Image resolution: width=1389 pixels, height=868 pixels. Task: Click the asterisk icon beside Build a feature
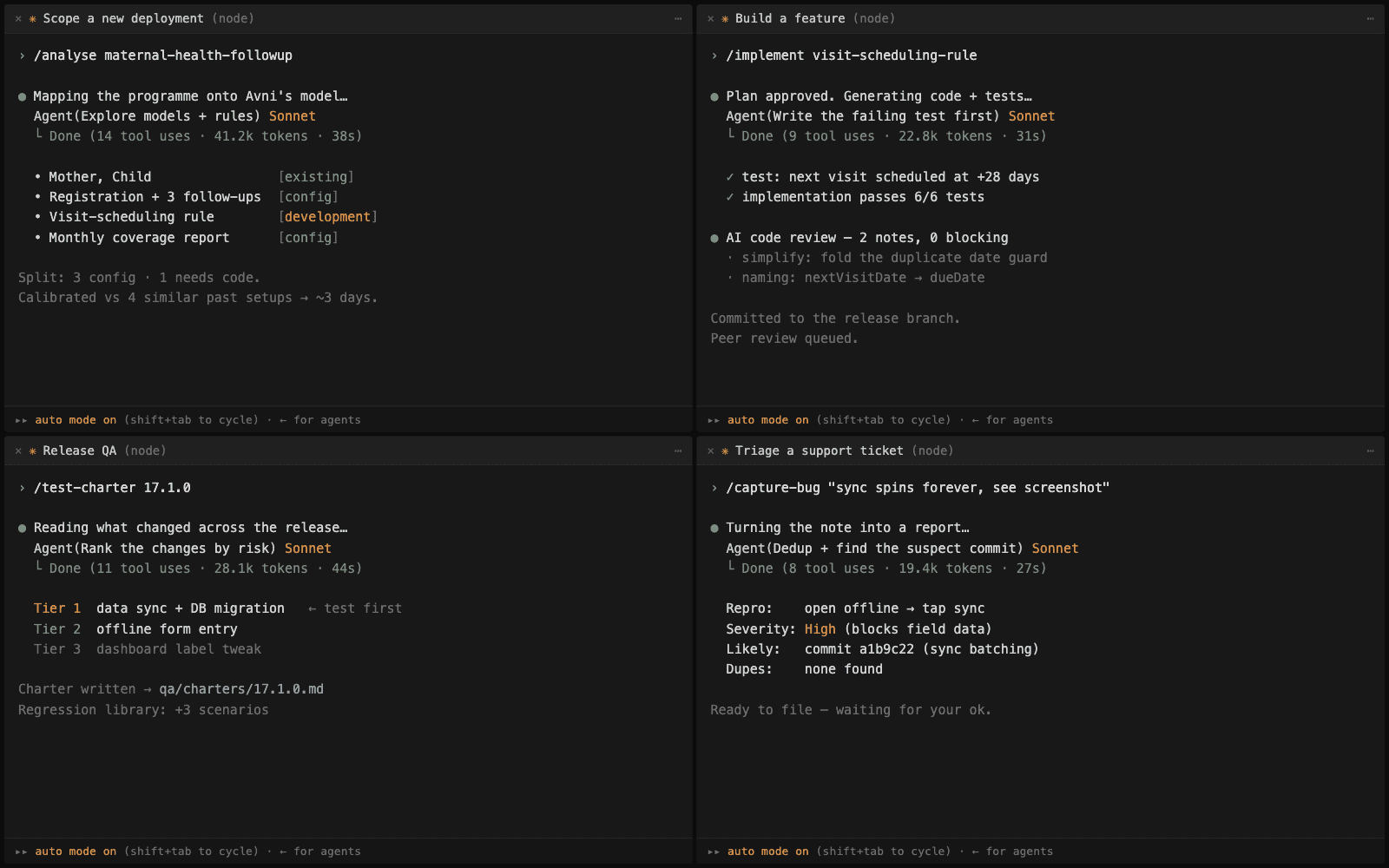coord(726,18)
